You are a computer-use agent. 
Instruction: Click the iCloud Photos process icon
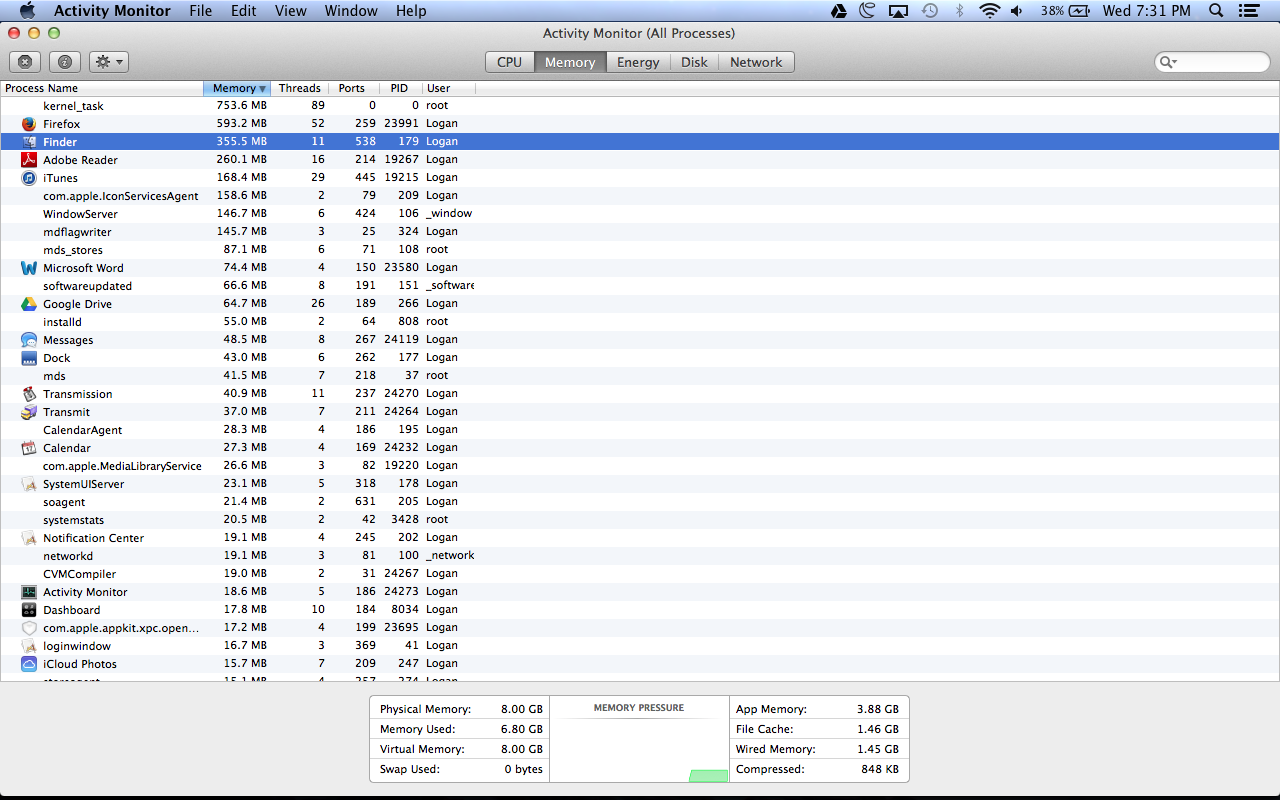pyautogui.click(x=29, y=664)
